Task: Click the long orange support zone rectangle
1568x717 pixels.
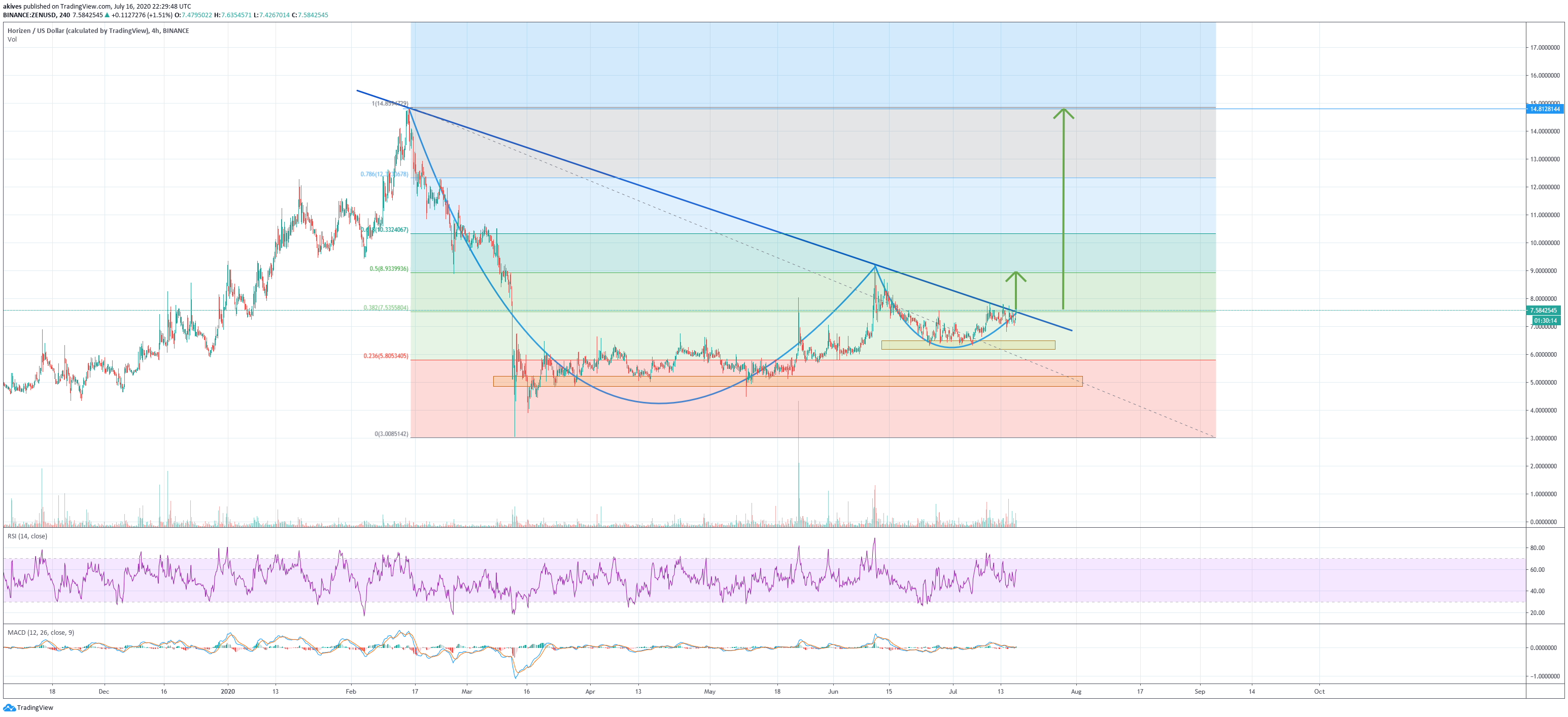Action: (x=788, y=382)
